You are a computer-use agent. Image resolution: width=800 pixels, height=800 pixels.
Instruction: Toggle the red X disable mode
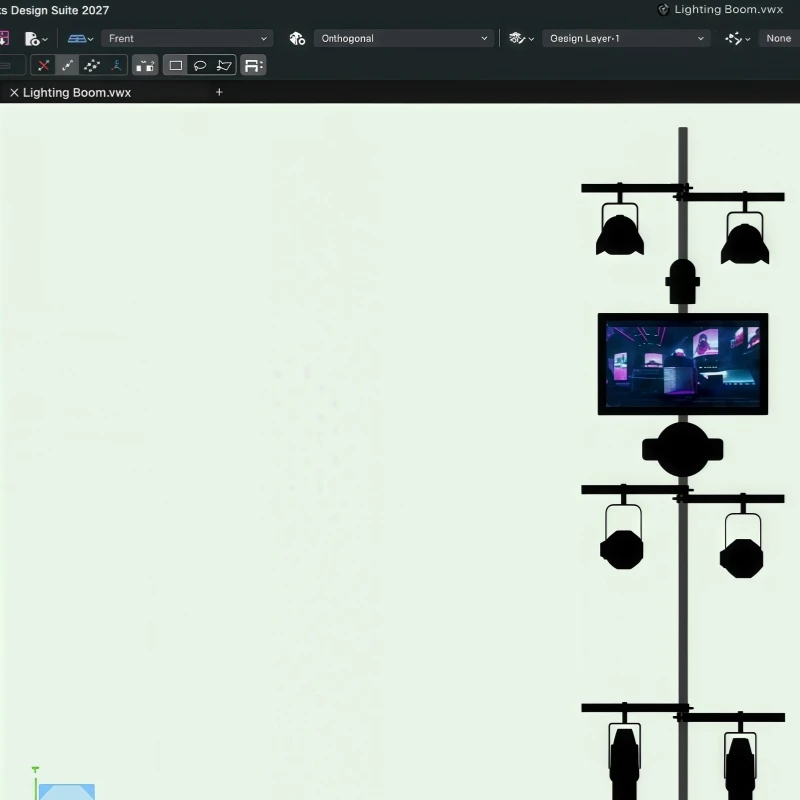click(x=43, y=65)
